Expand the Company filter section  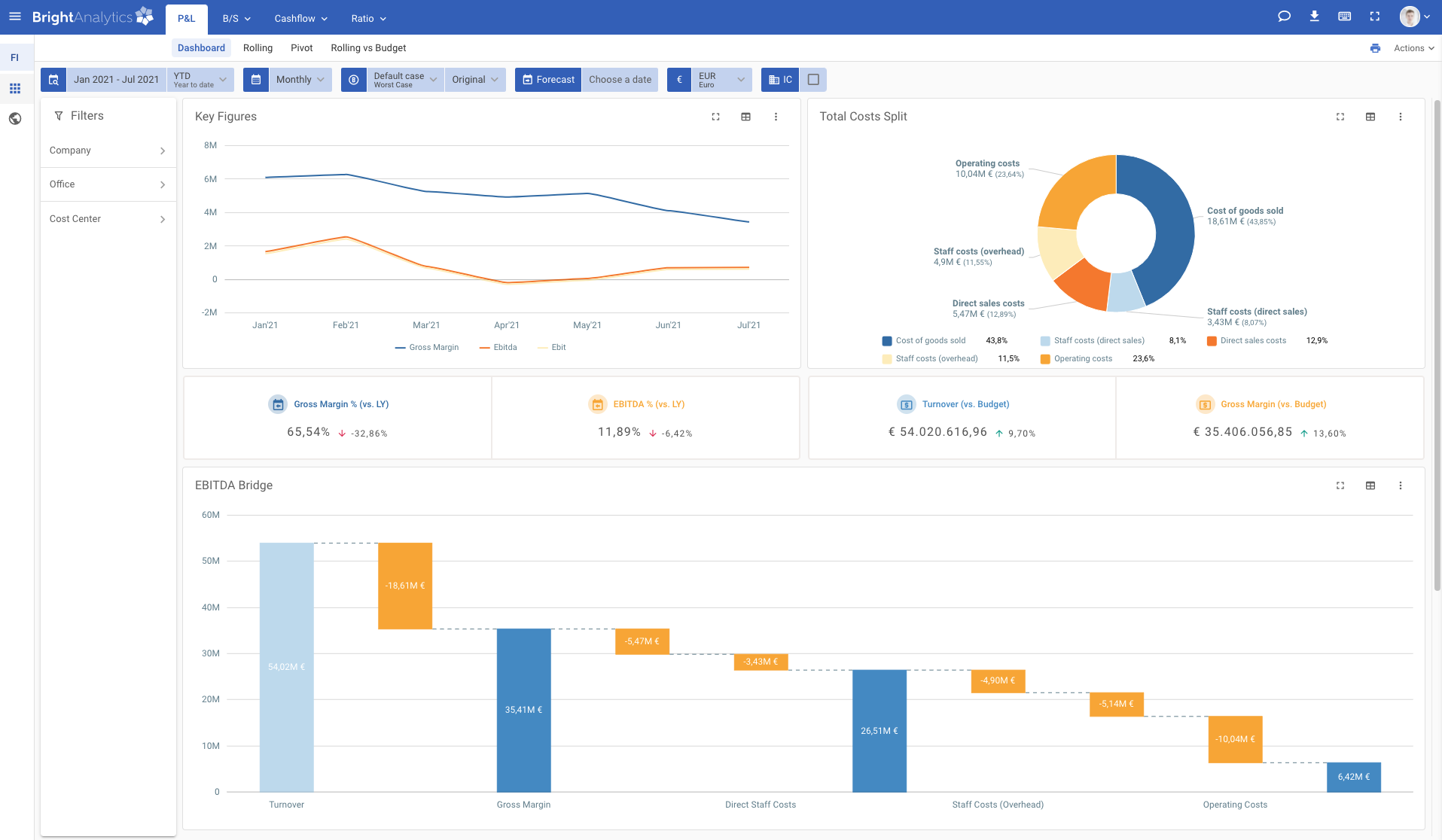pyautogui.click(x=108, y=150)
